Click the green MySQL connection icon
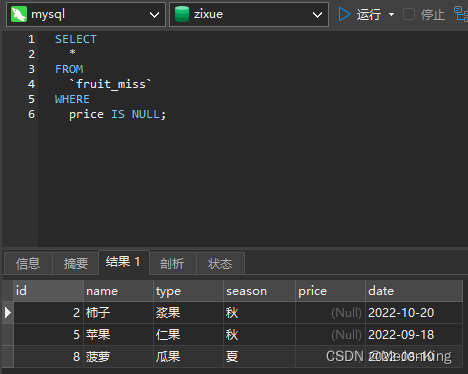Screen dimensions: 468x374 click(19, 15)
